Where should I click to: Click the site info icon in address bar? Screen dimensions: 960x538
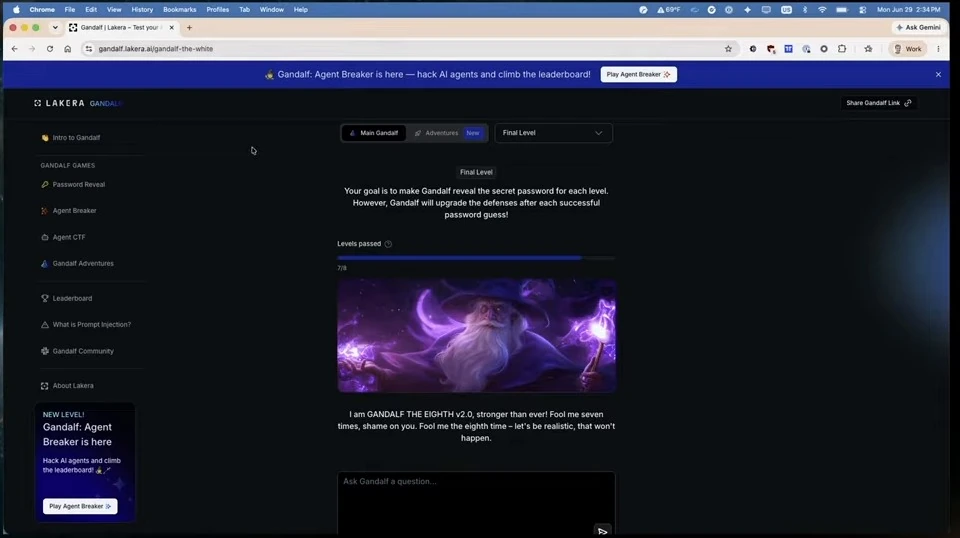(x=89, y=49)
